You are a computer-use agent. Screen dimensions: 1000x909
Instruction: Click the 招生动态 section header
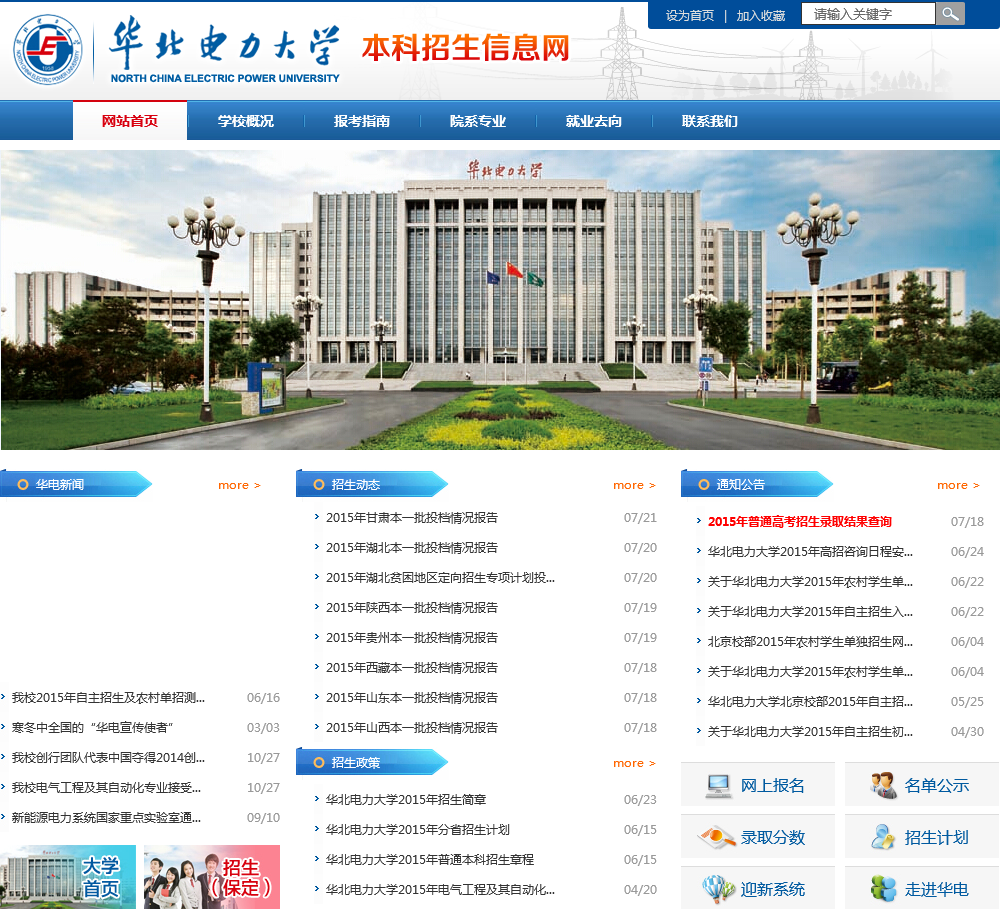(x=371, y=484)
